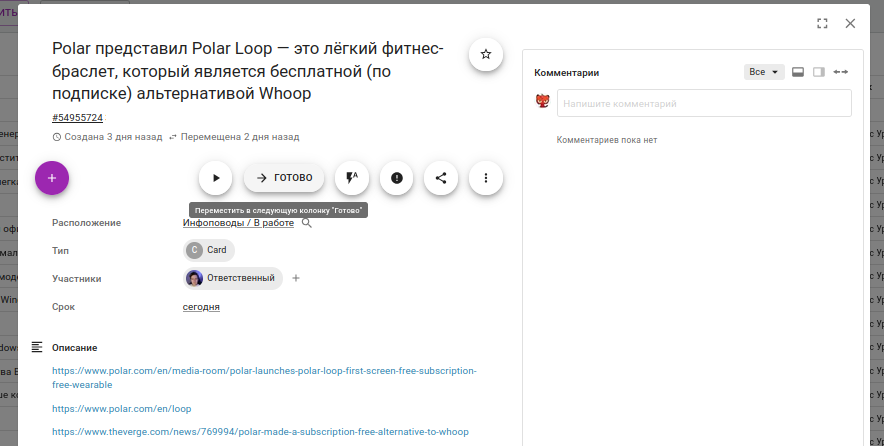The image size is (884, 446).
Task: Open the theverge.com article link
Action: tap(260, 432)
